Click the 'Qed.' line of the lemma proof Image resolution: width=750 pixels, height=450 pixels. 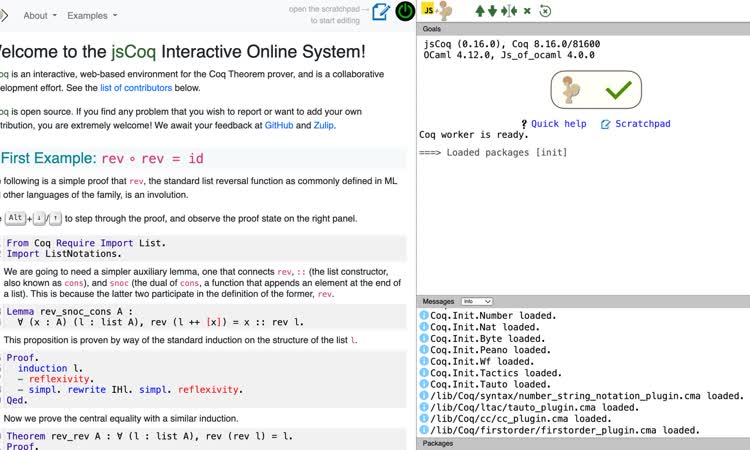click(17, 400)
